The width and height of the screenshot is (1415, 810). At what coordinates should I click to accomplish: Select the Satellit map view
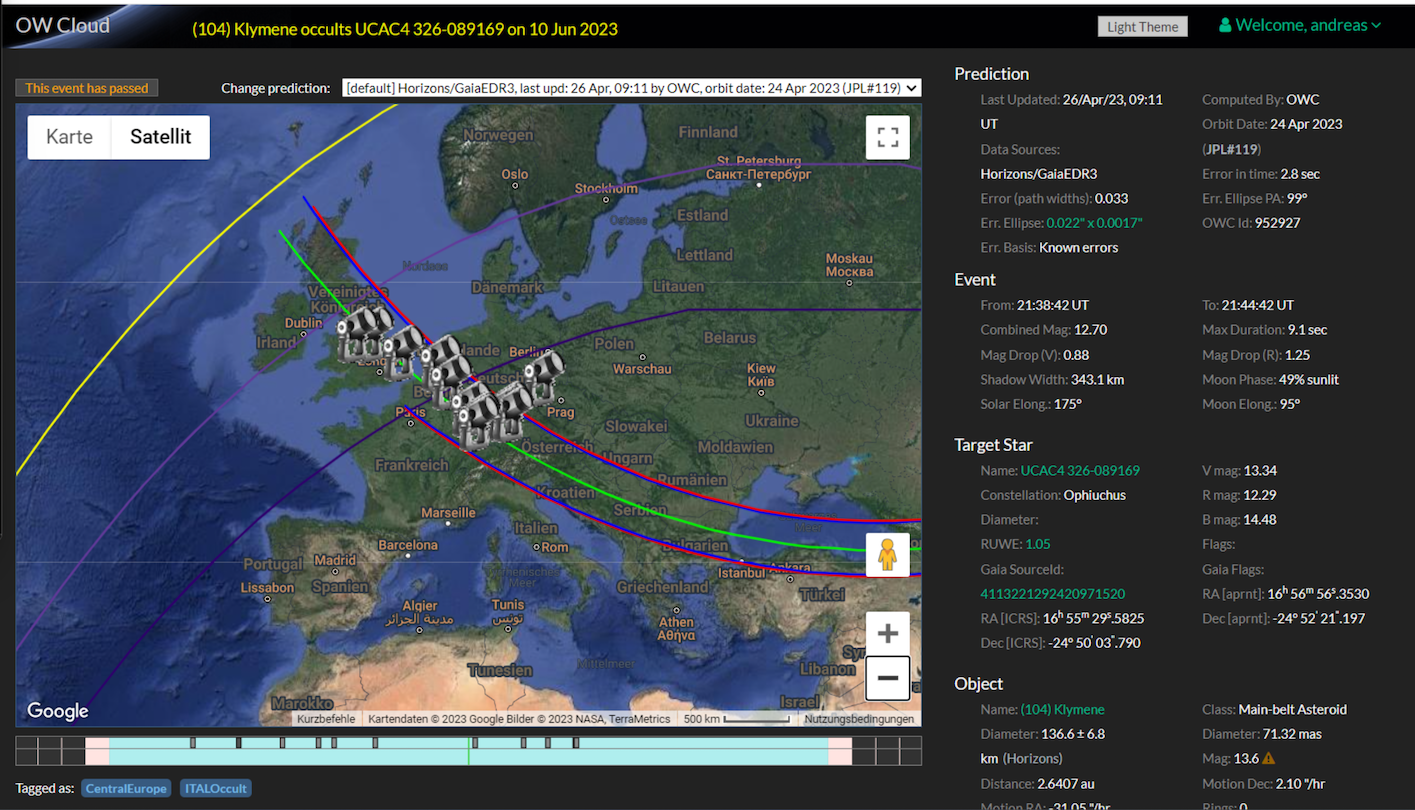tap(160, 137)
